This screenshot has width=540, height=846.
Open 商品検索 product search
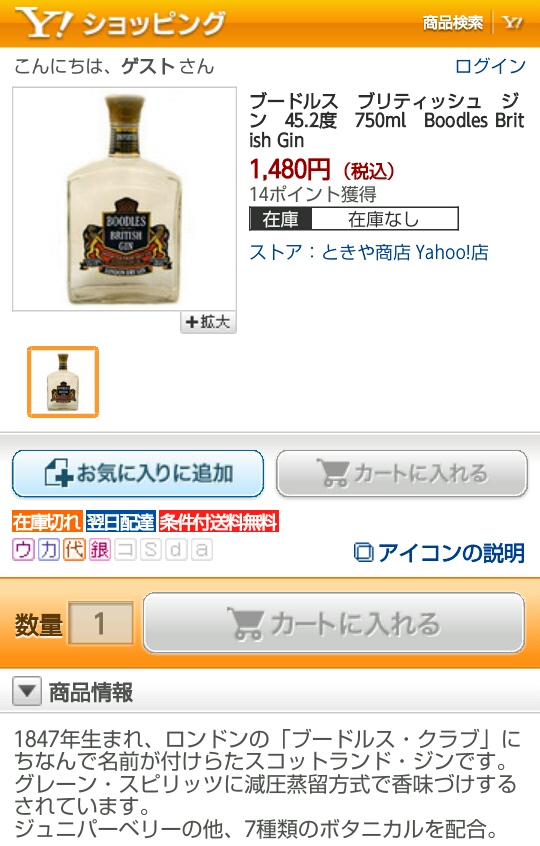click(452, 23)
